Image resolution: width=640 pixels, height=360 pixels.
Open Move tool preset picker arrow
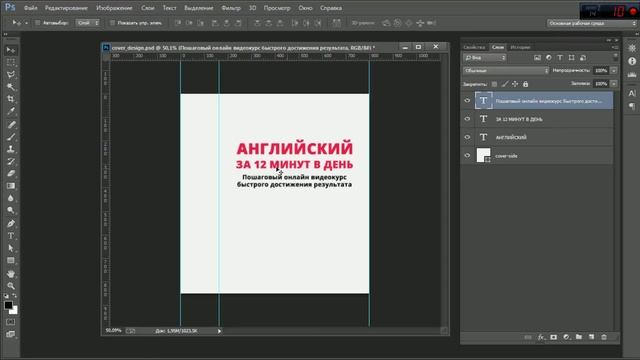tap(27, 23)
